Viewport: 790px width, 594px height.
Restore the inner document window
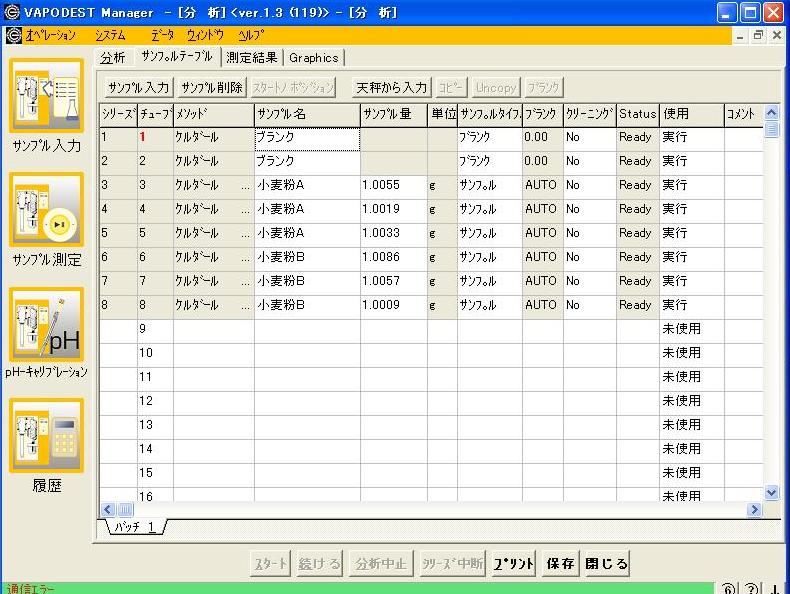(758, 35)
